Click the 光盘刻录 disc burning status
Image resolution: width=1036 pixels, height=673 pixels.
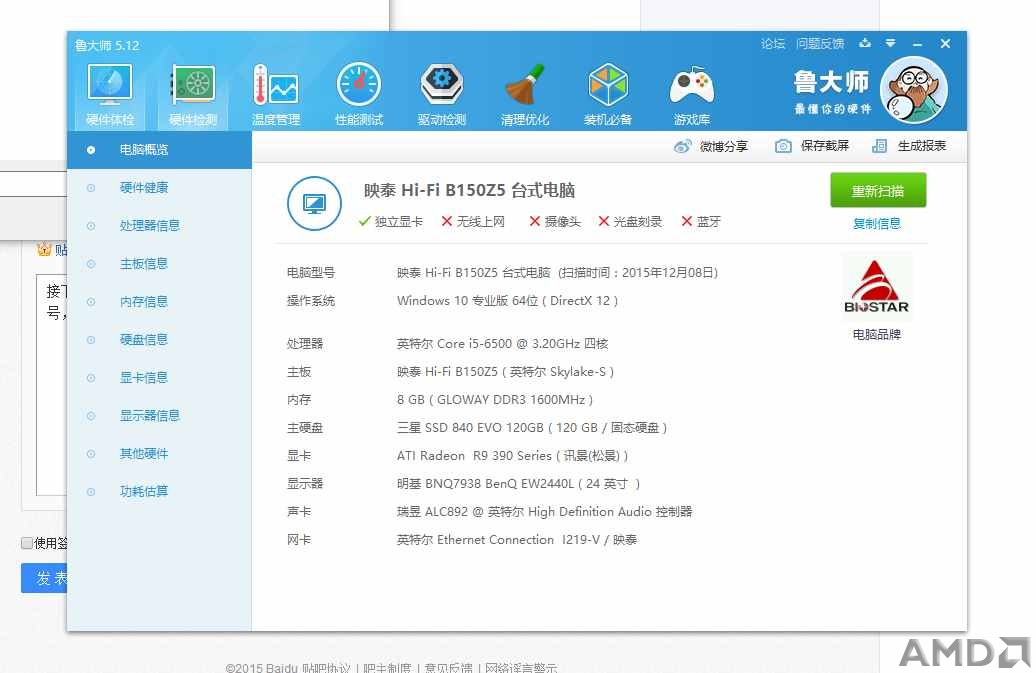pos(630,221)
